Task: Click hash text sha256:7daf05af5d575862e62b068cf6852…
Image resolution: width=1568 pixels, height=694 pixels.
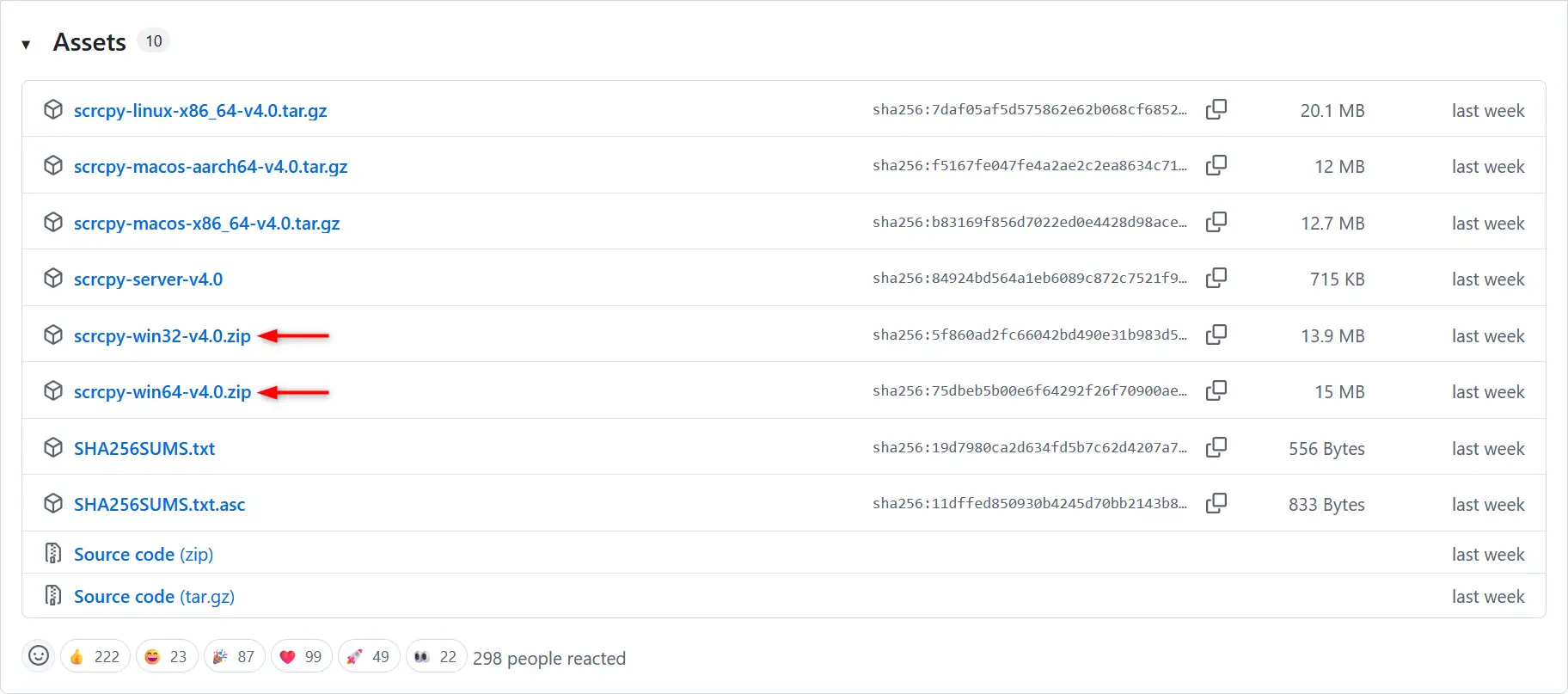Action: (x=1030, y=109)
